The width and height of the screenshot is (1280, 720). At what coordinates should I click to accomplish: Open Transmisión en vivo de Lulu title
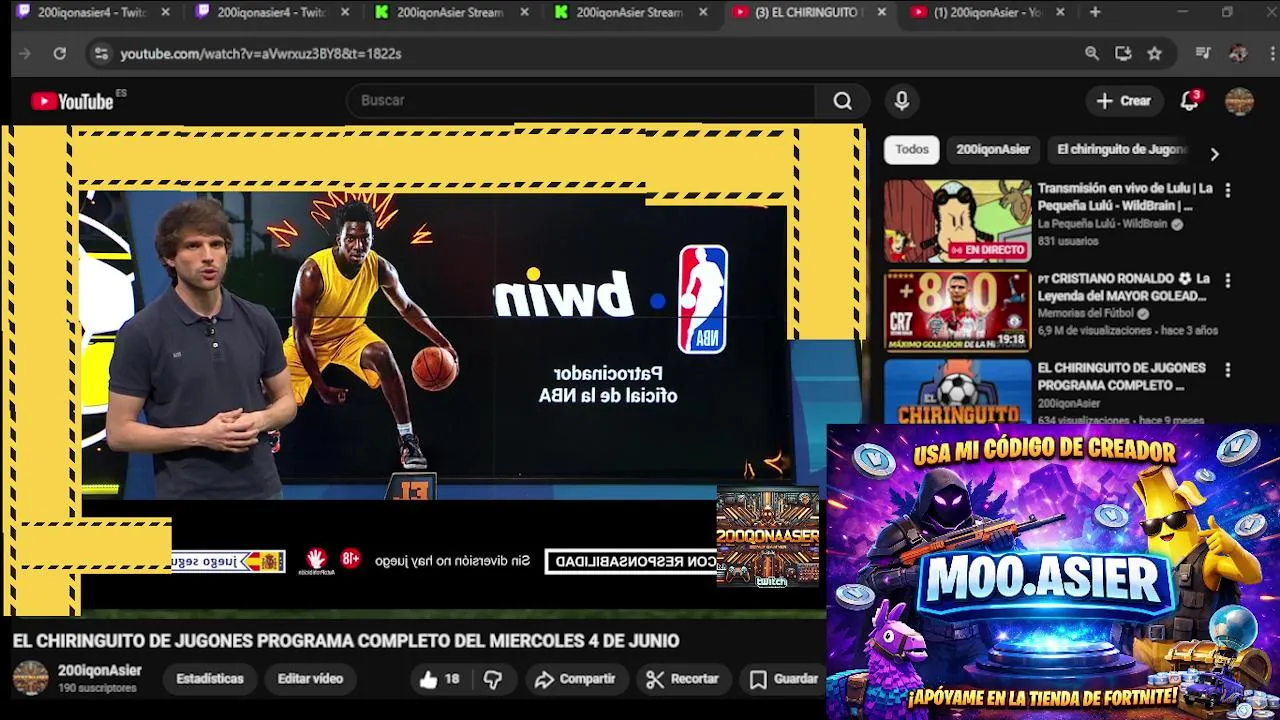[1125, 197]
